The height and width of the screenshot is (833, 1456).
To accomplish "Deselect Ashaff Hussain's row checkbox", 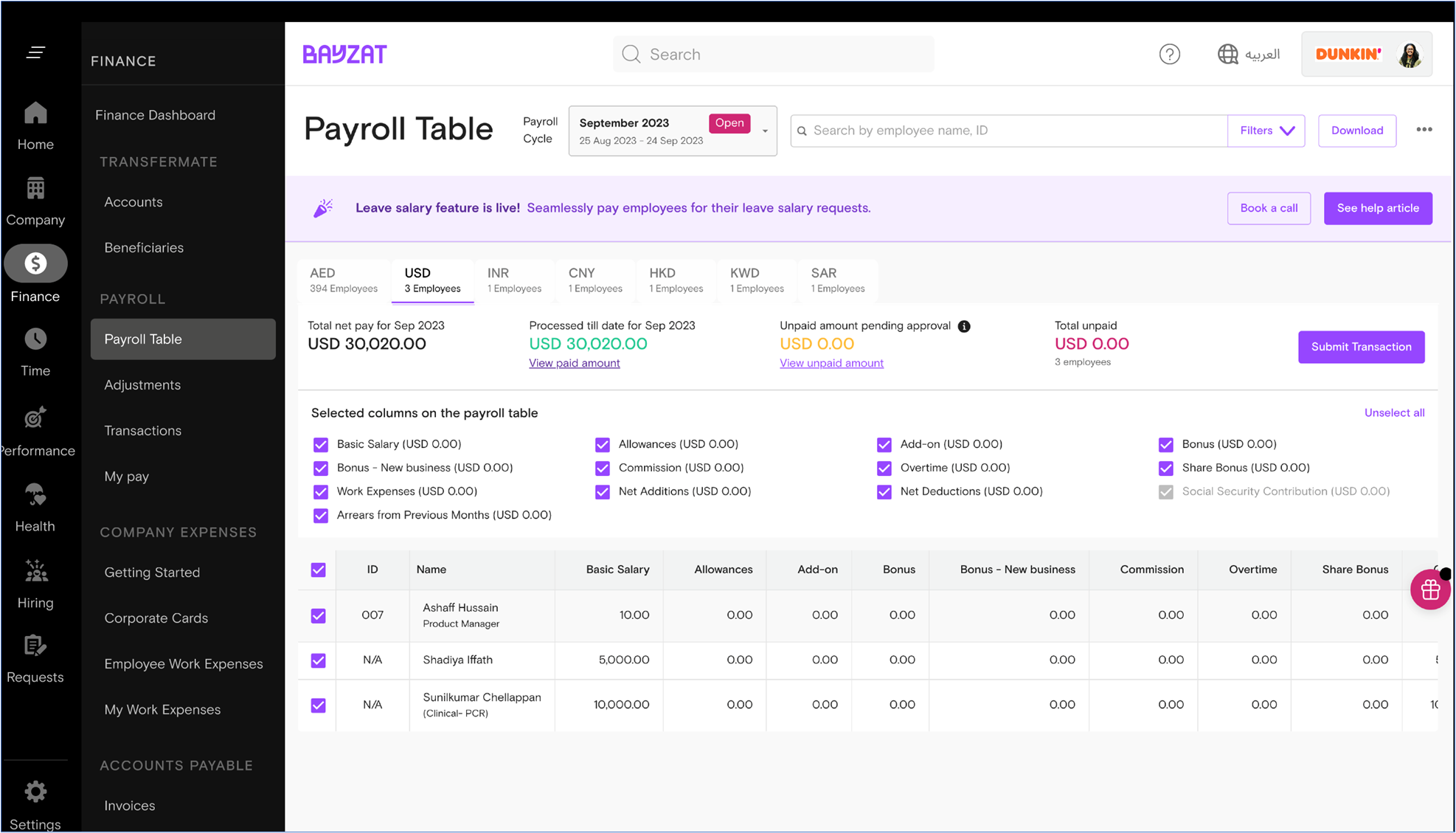I will 319,615.
